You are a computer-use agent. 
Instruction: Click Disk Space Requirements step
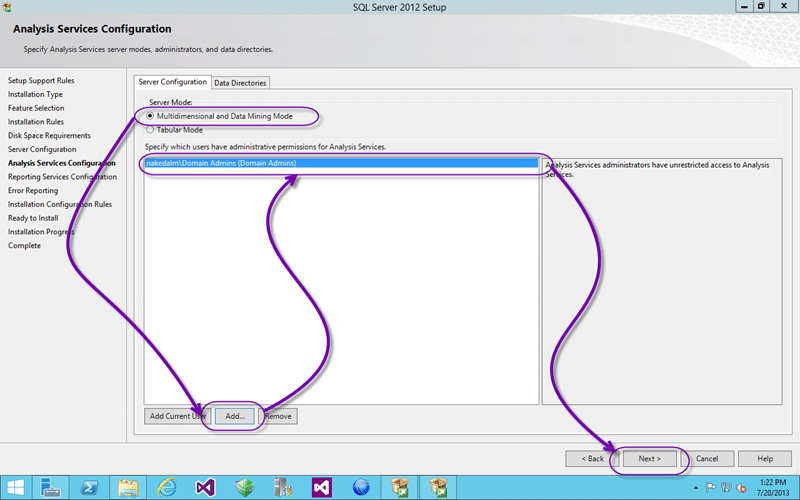(x=49, y=135)
